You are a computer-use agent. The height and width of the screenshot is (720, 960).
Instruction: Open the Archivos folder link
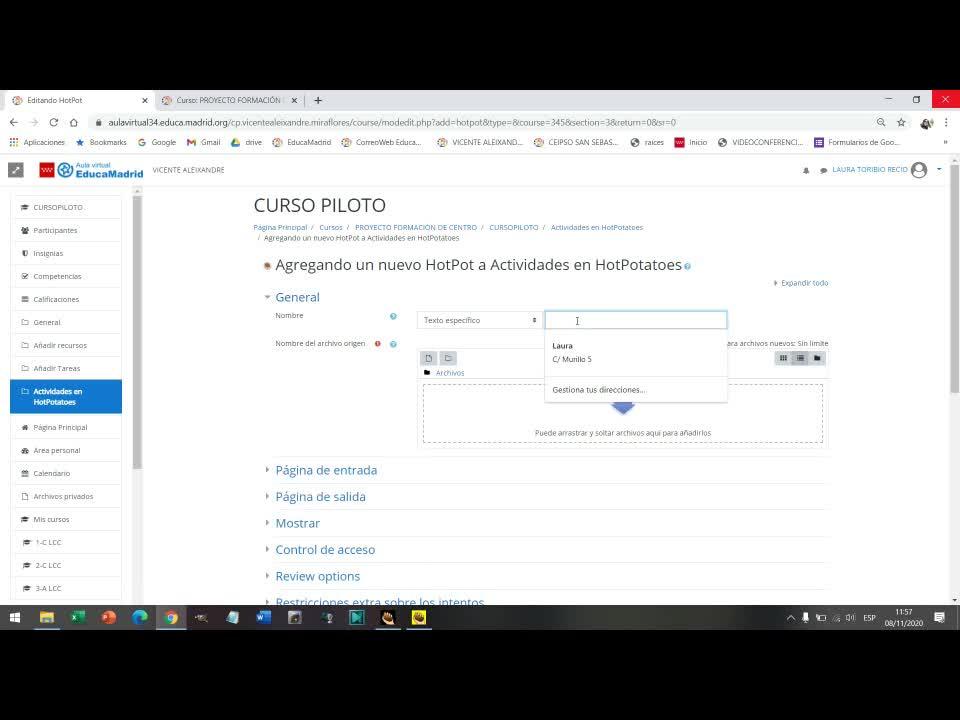[450, 373]
